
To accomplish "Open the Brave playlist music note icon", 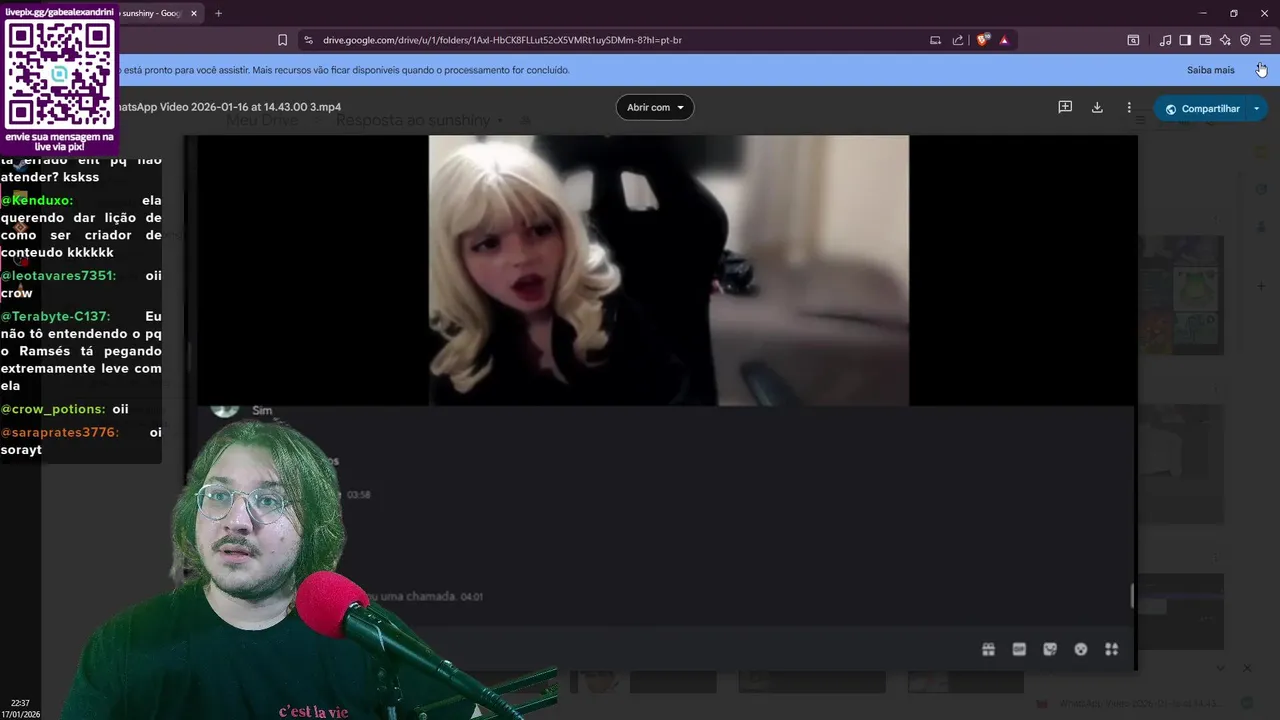I will [1165, 40].
